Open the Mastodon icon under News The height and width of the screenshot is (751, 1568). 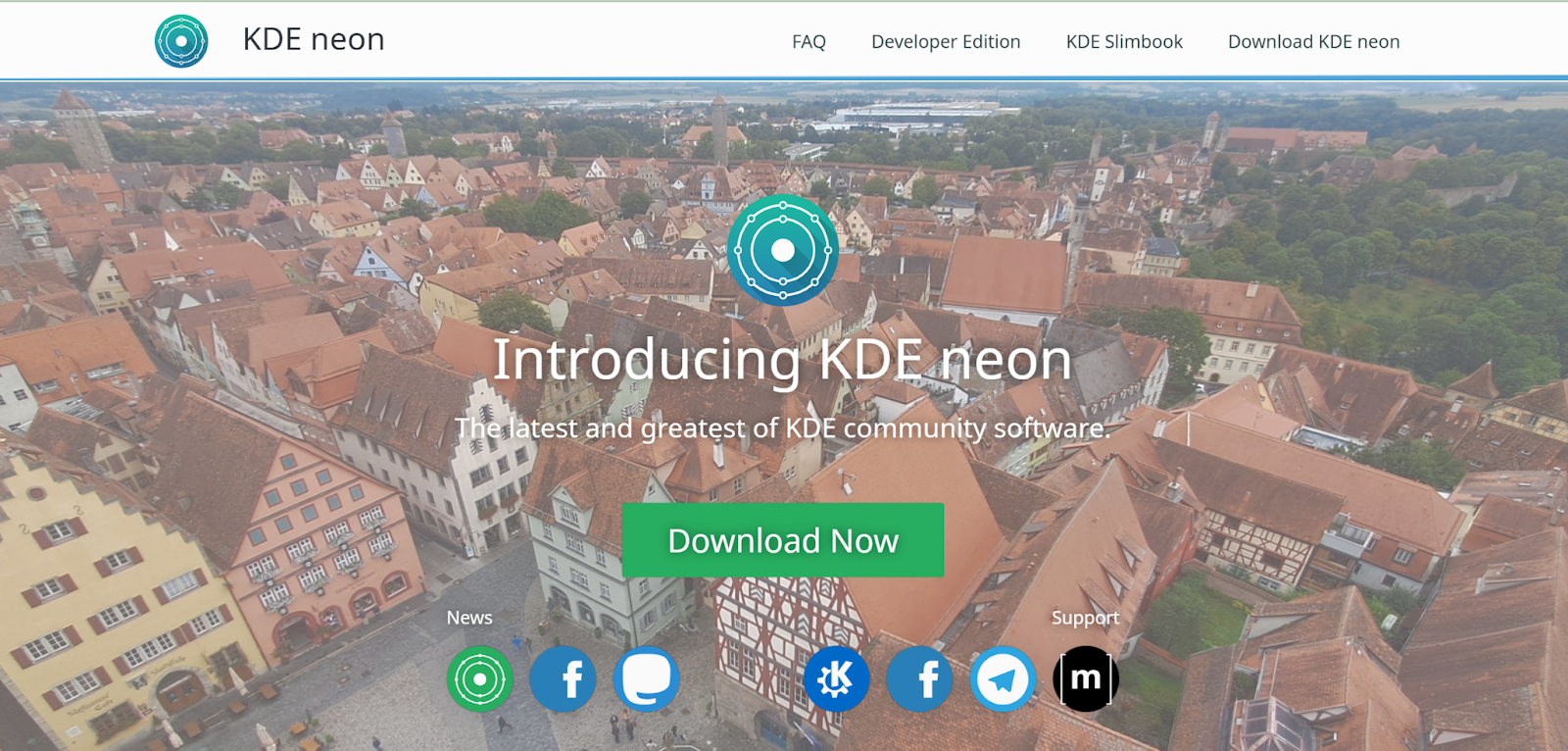[647, 678]
